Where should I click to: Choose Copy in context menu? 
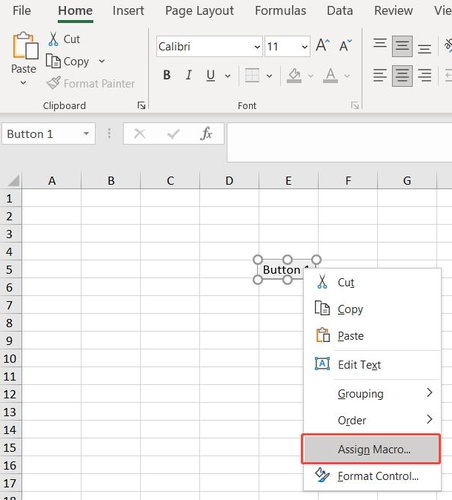pyautogui.click(x=372, y=309)
